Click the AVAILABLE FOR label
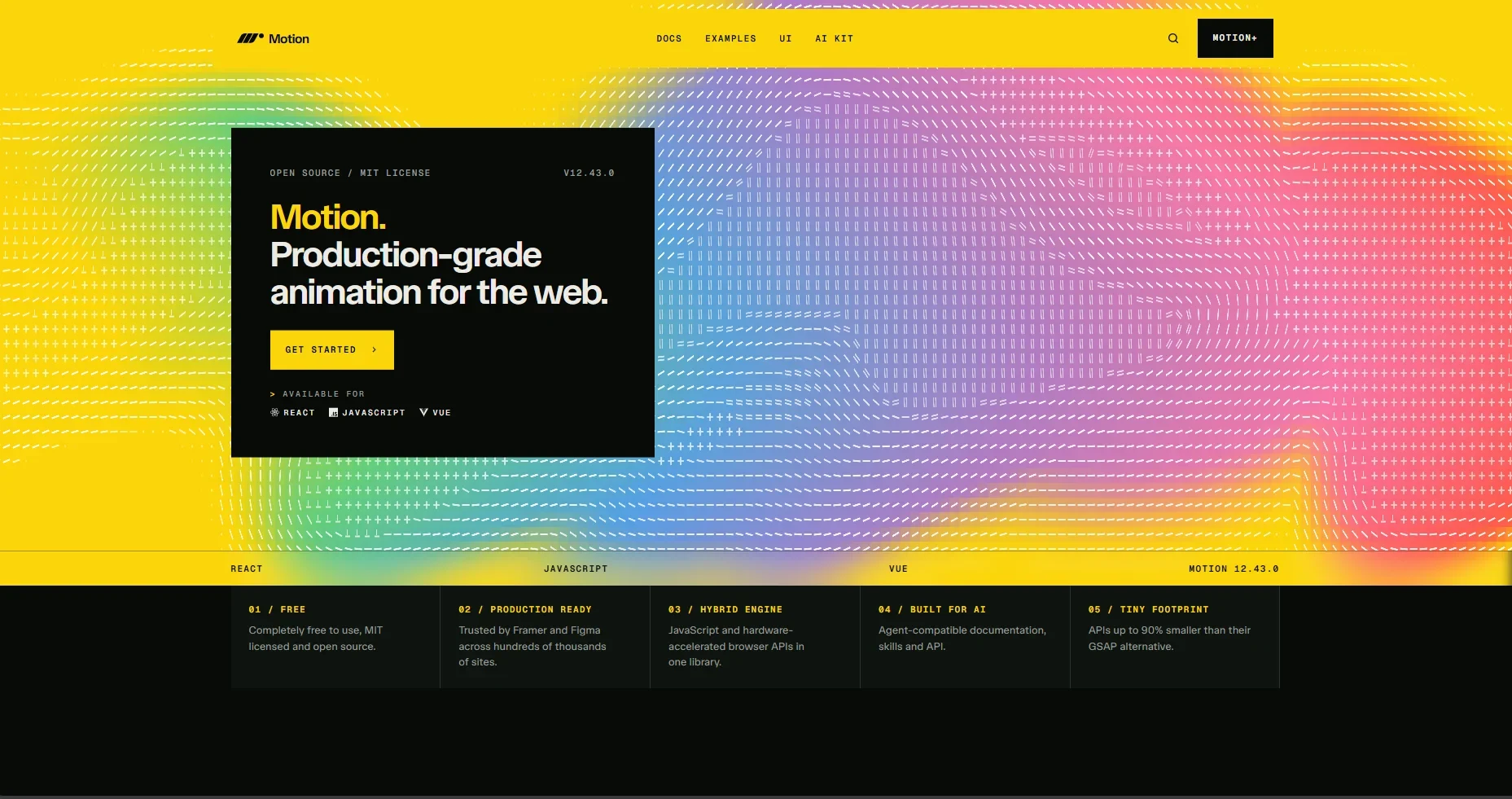The image size is (1512, 799). click(323, 393)
